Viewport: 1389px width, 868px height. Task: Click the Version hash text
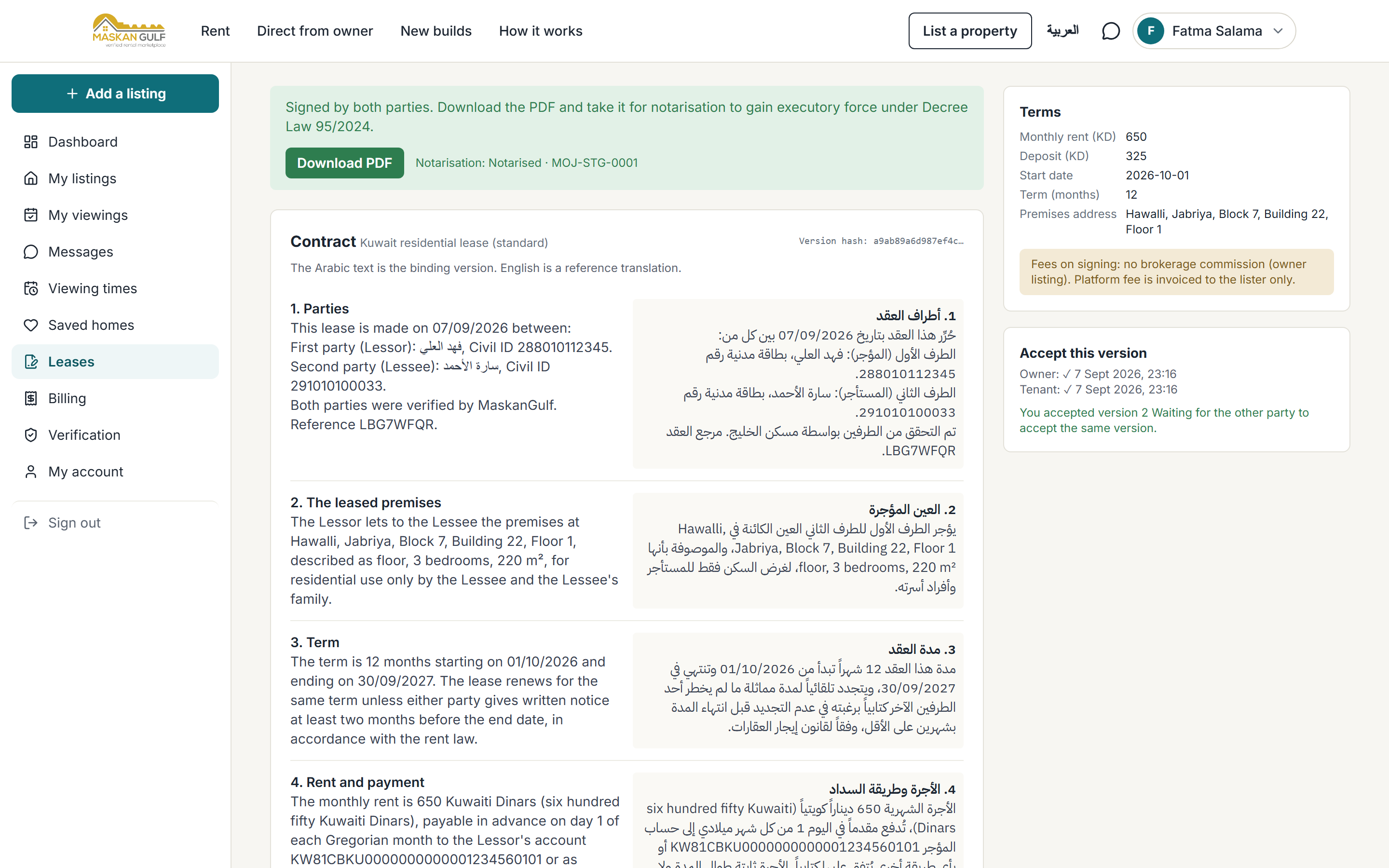coord(881,241)
